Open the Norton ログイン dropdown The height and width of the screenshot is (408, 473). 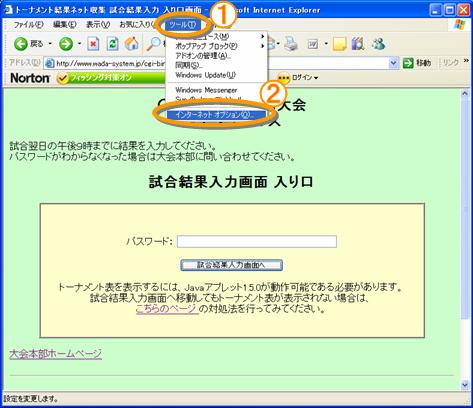coord(298,78)
